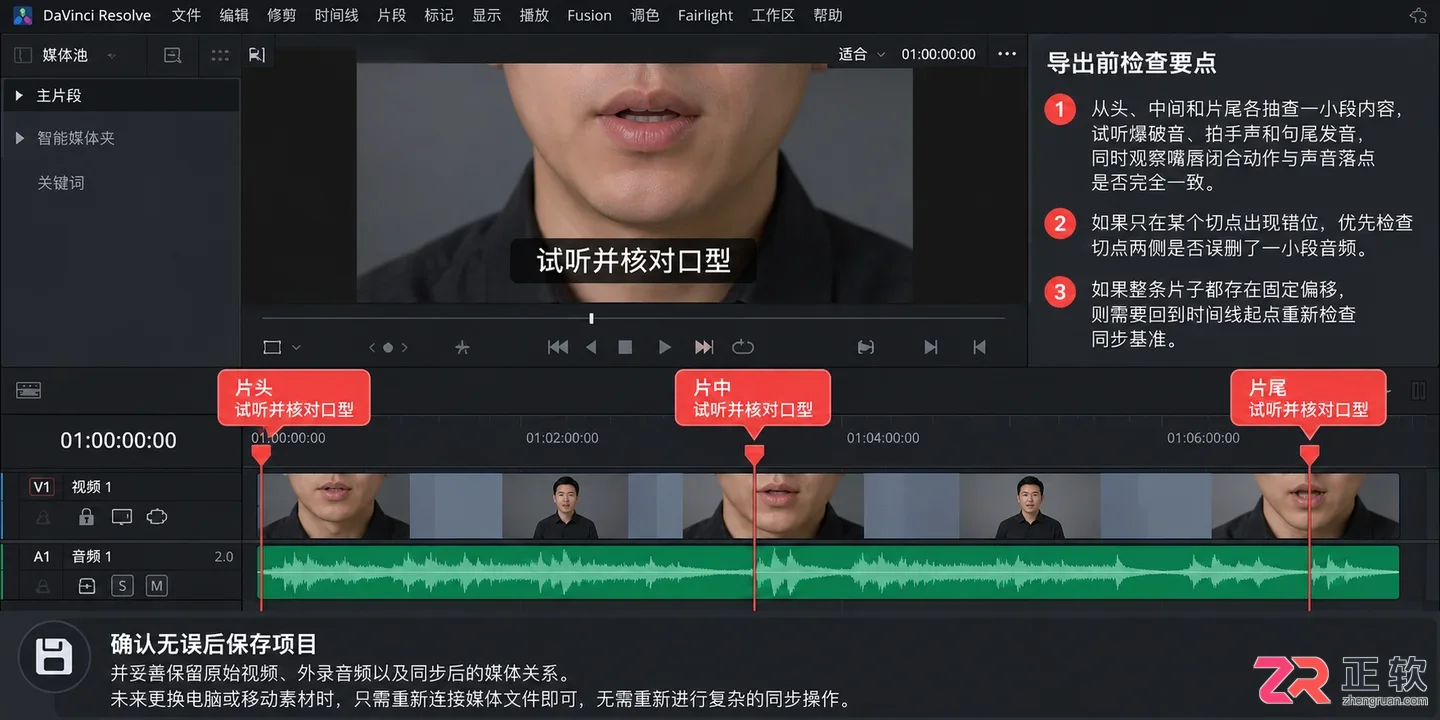Open the transform overlay mode chevron
The height and width of the screenshot is (720, 1440).
tap(296, 347)
